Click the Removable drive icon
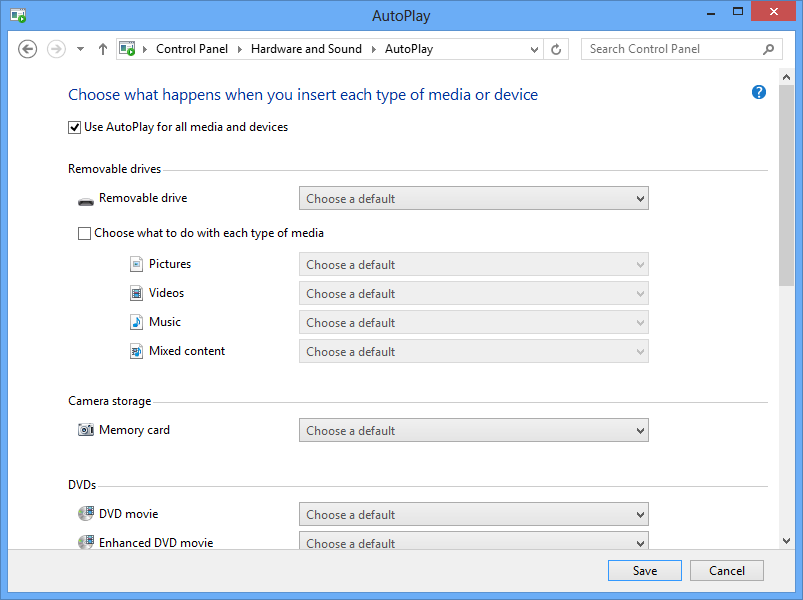Viewport: 803px width, 600px height. tap(85, 199)
